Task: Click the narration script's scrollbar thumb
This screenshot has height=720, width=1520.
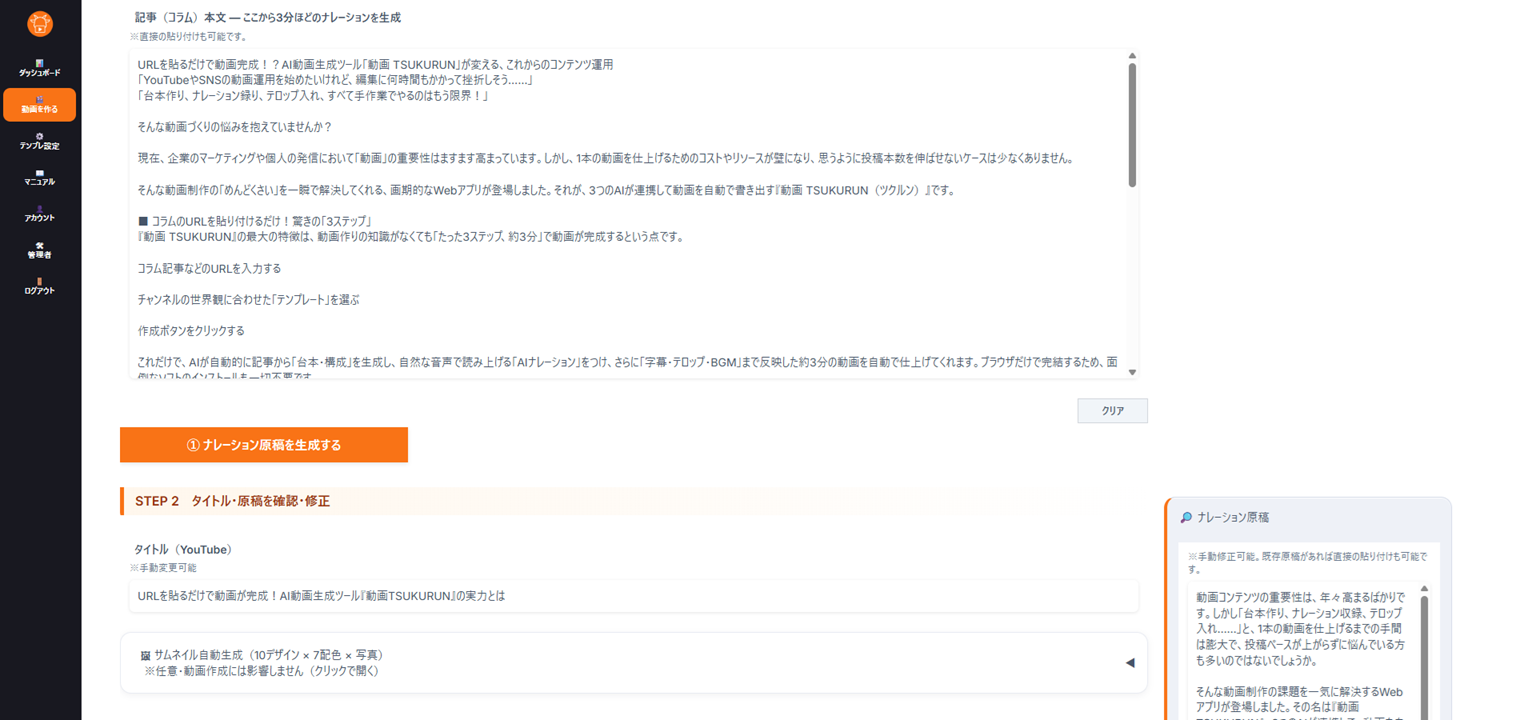Action: (1425, 658)
